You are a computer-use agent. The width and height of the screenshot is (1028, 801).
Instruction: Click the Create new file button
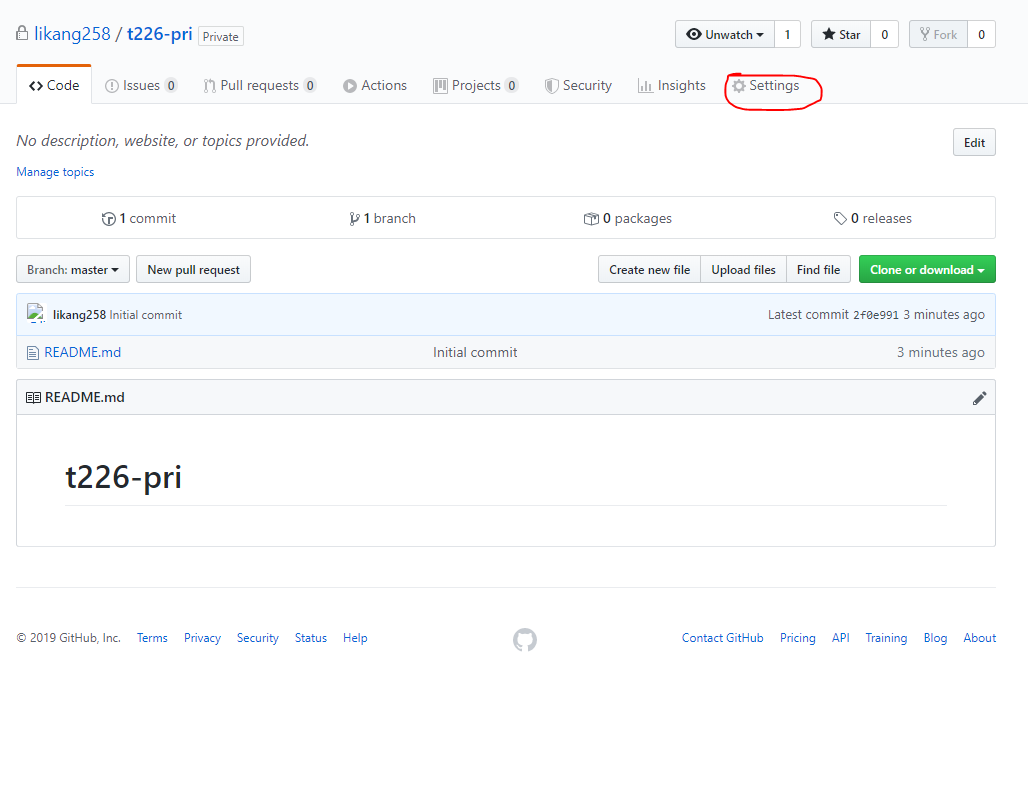pos(650,269)
